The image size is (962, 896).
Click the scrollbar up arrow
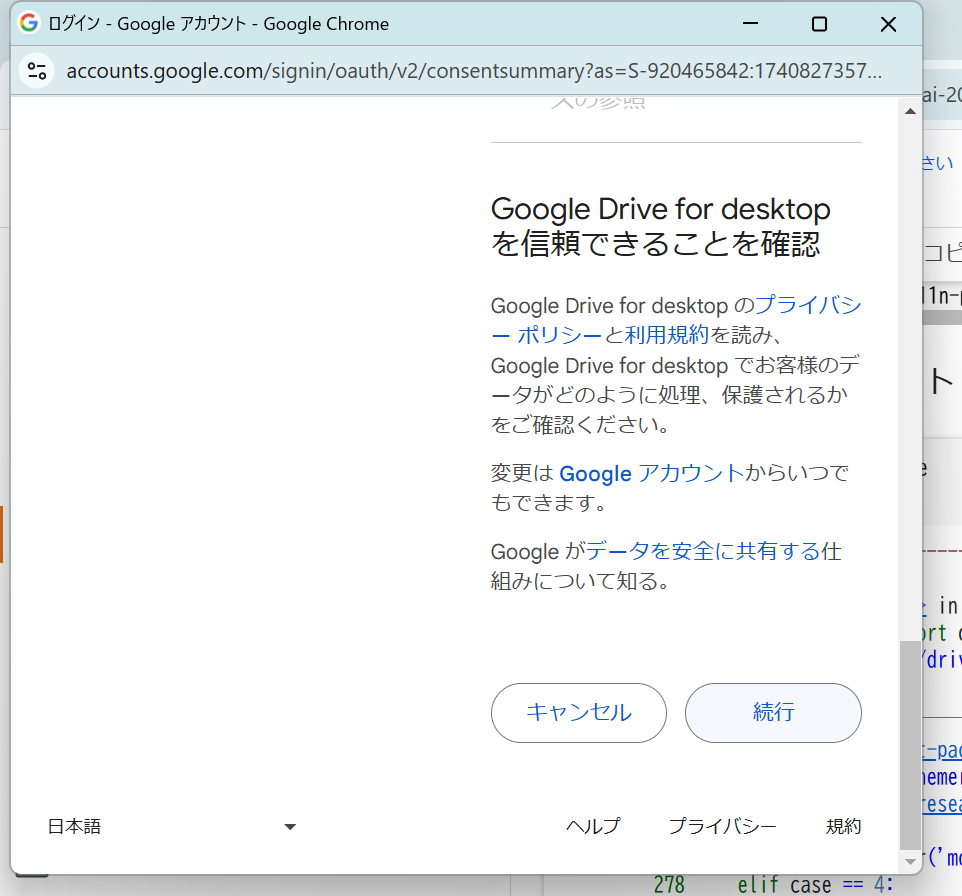[910, 111]
